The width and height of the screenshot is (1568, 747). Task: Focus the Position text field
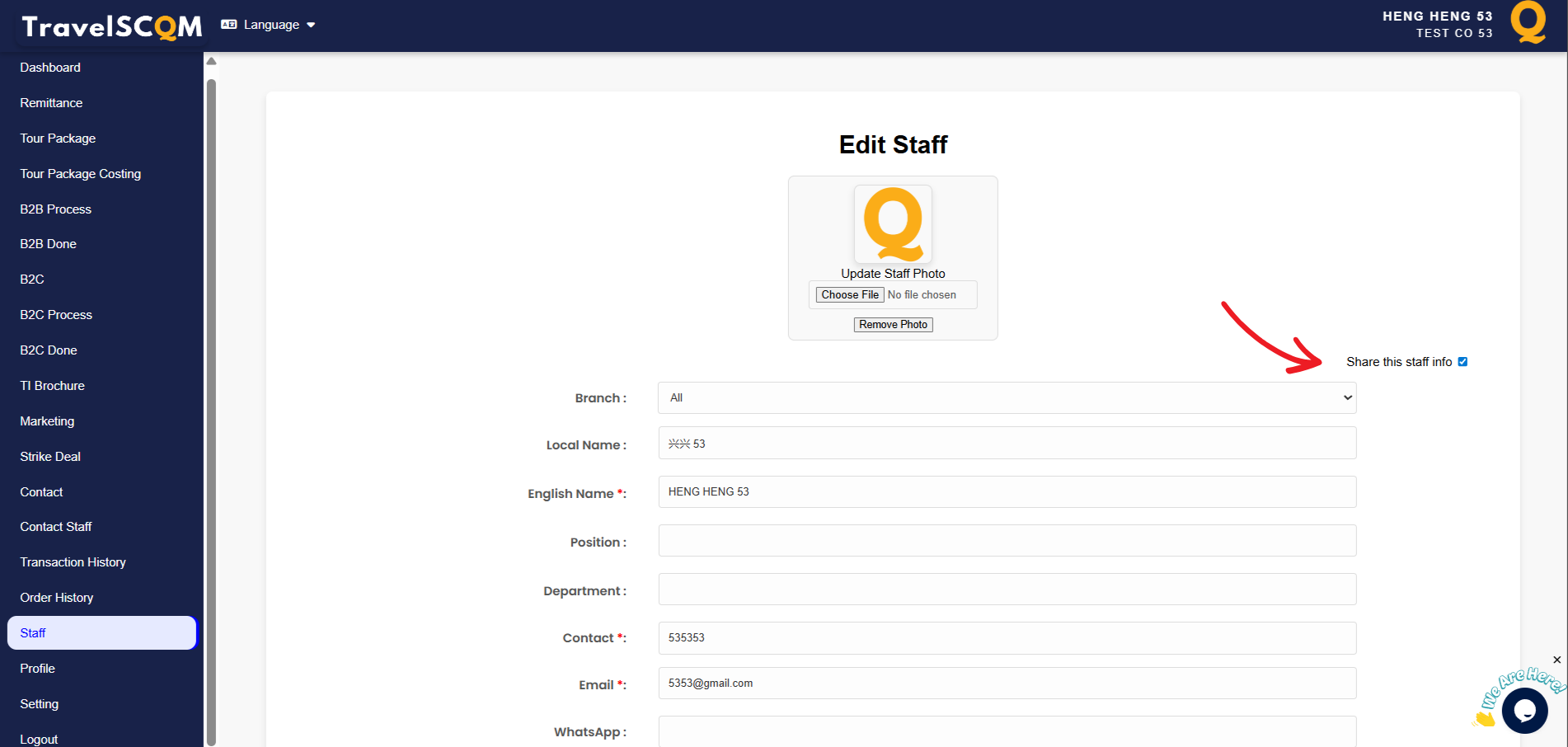coord(1007,541)
